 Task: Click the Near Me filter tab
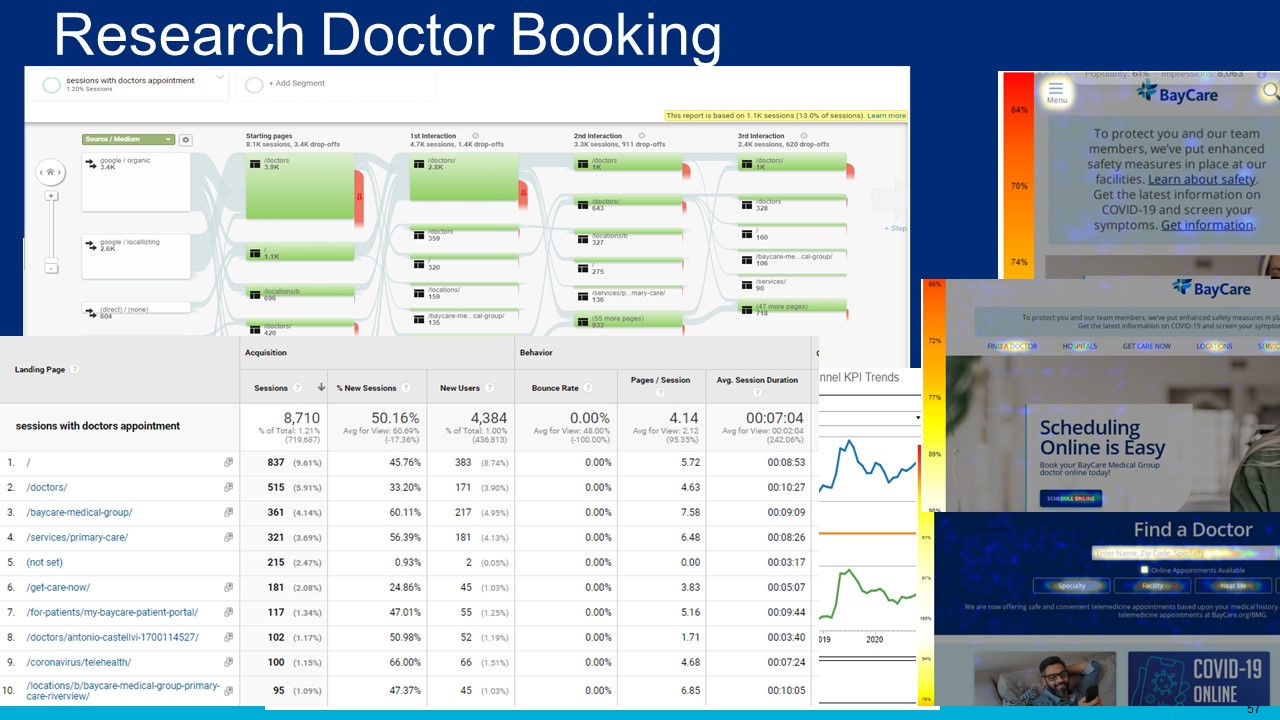(x=1233, y=586)
